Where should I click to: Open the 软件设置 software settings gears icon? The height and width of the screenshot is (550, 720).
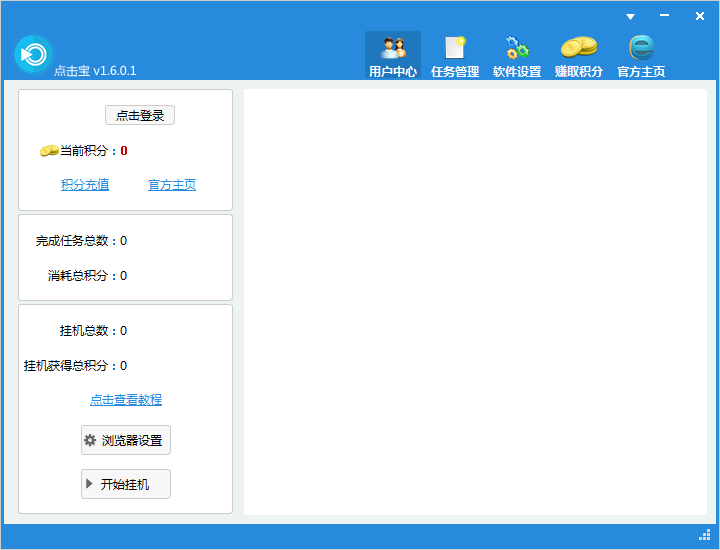pos(517,48)
